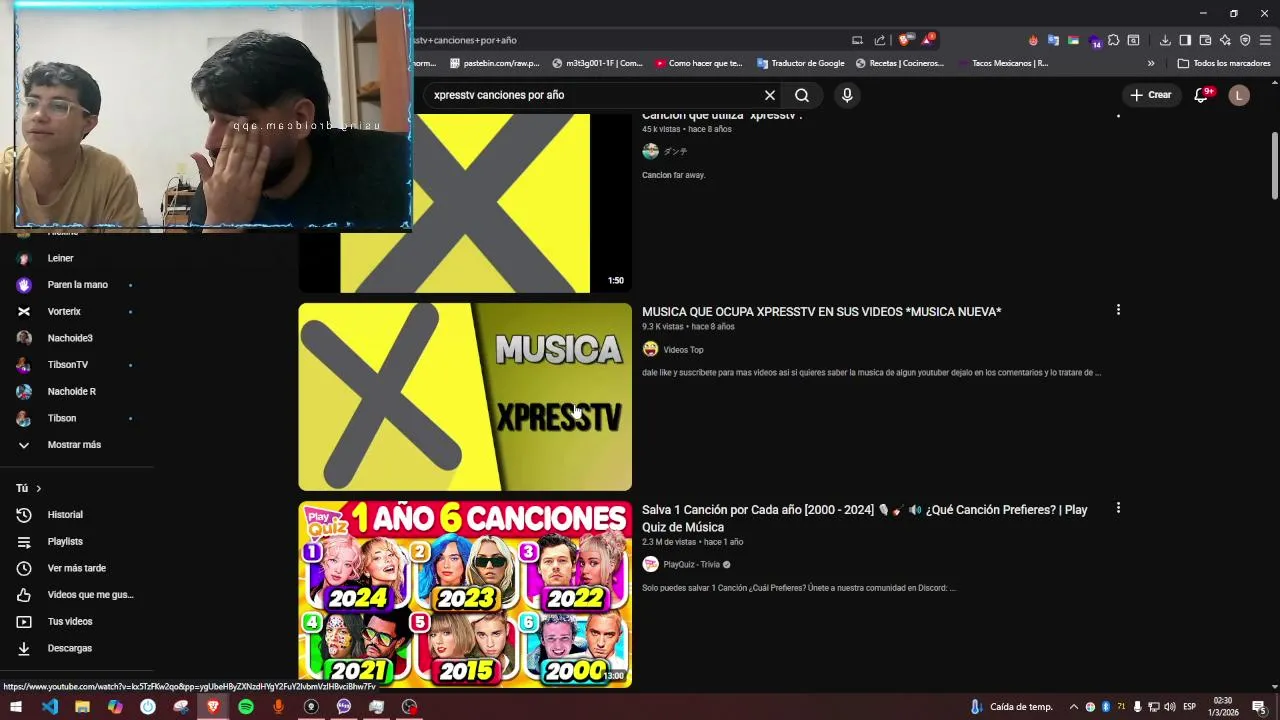
Task: Open the Todos los marcadores folder
Action: [1224, 63]
